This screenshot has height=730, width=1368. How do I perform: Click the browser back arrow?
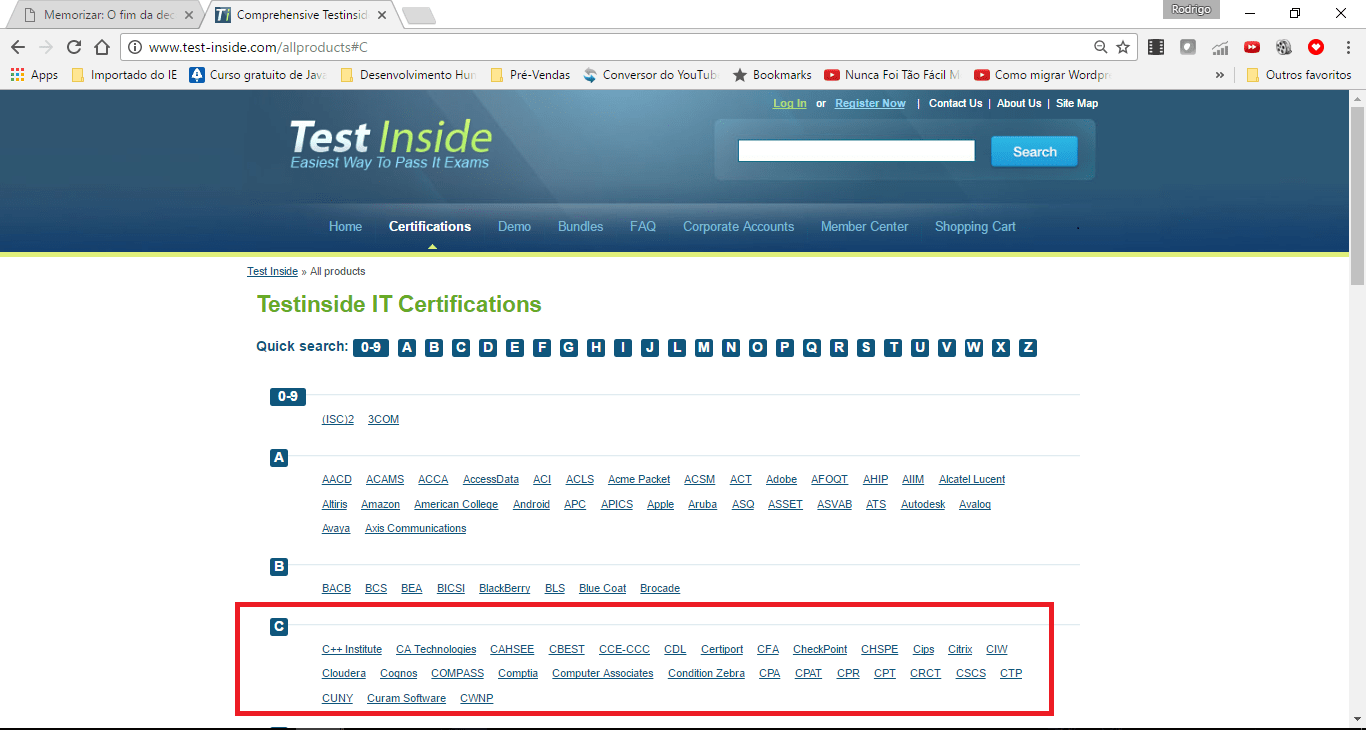tap(17, 47)
